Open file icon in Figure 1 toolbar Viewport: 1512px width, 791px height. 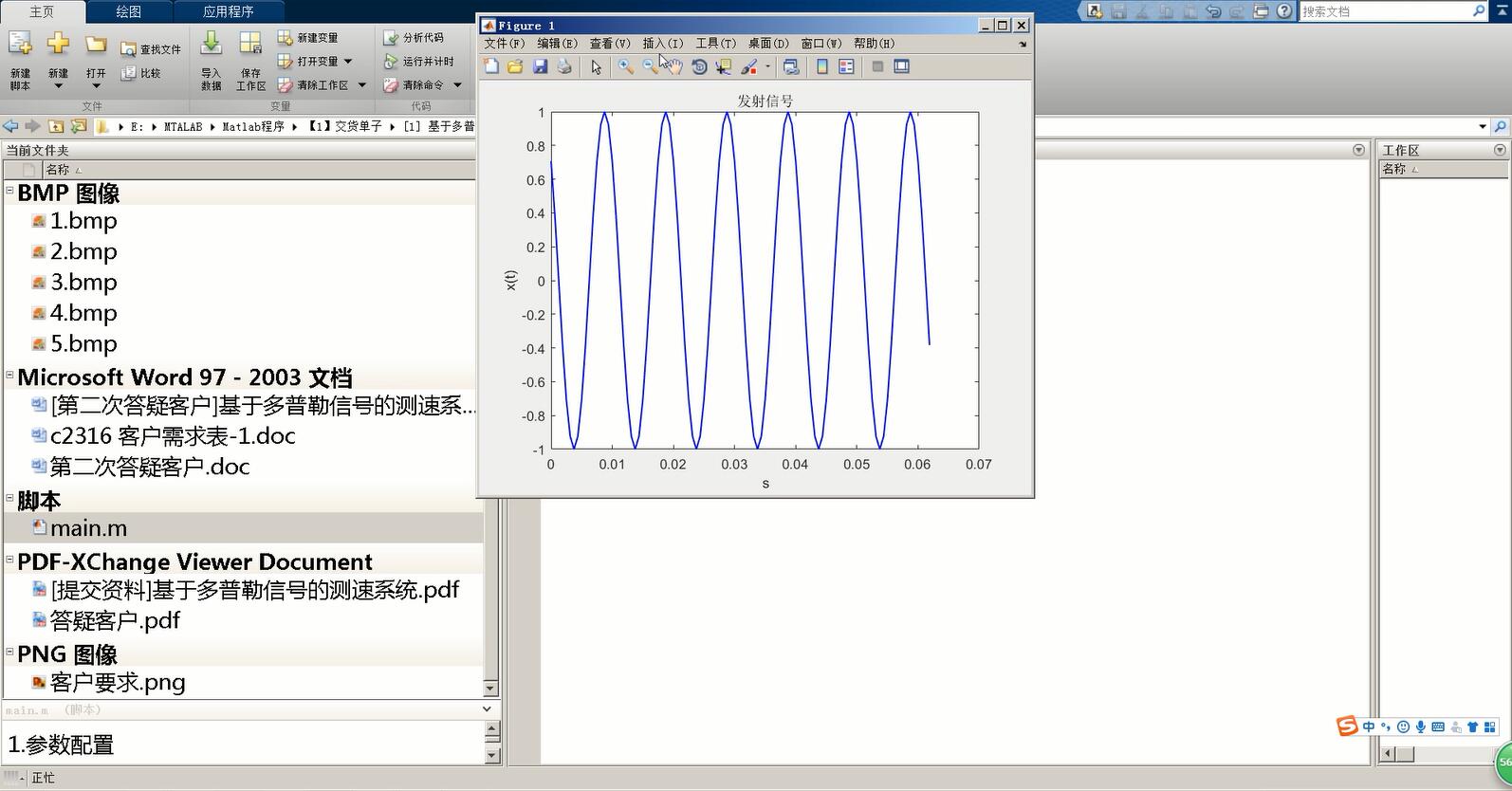(x=515, y=66)
